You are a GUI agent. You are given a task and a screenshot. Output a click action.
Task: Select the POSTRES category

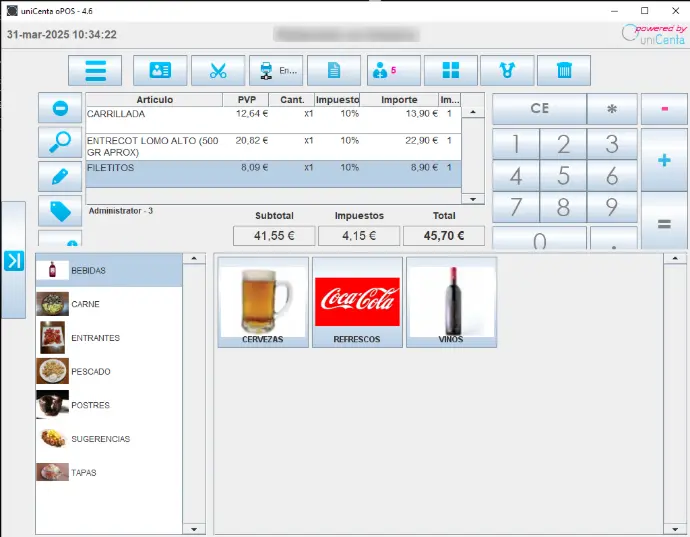pyautogui.click(x=90, y=405)
